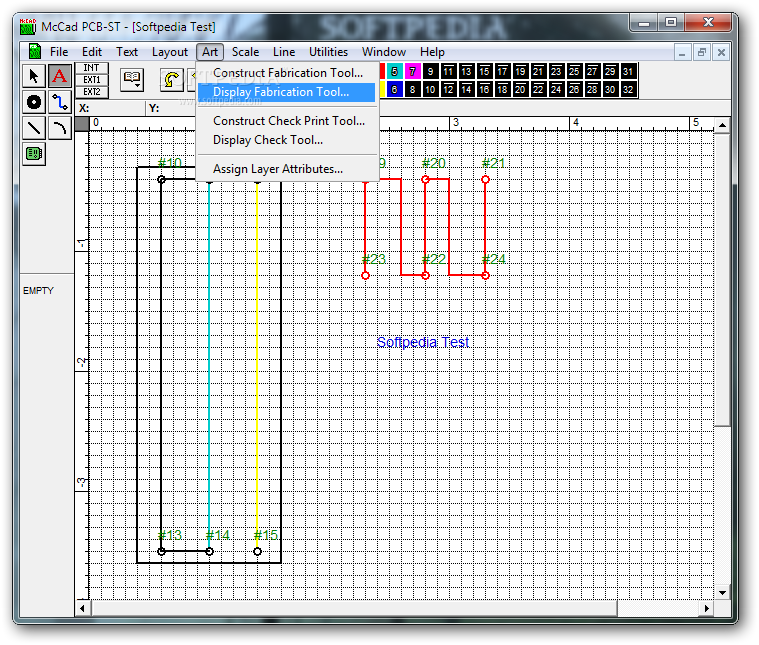This screenshot has width=759, height=645.
Task: Open the Utilities menu
Action: 328,52
